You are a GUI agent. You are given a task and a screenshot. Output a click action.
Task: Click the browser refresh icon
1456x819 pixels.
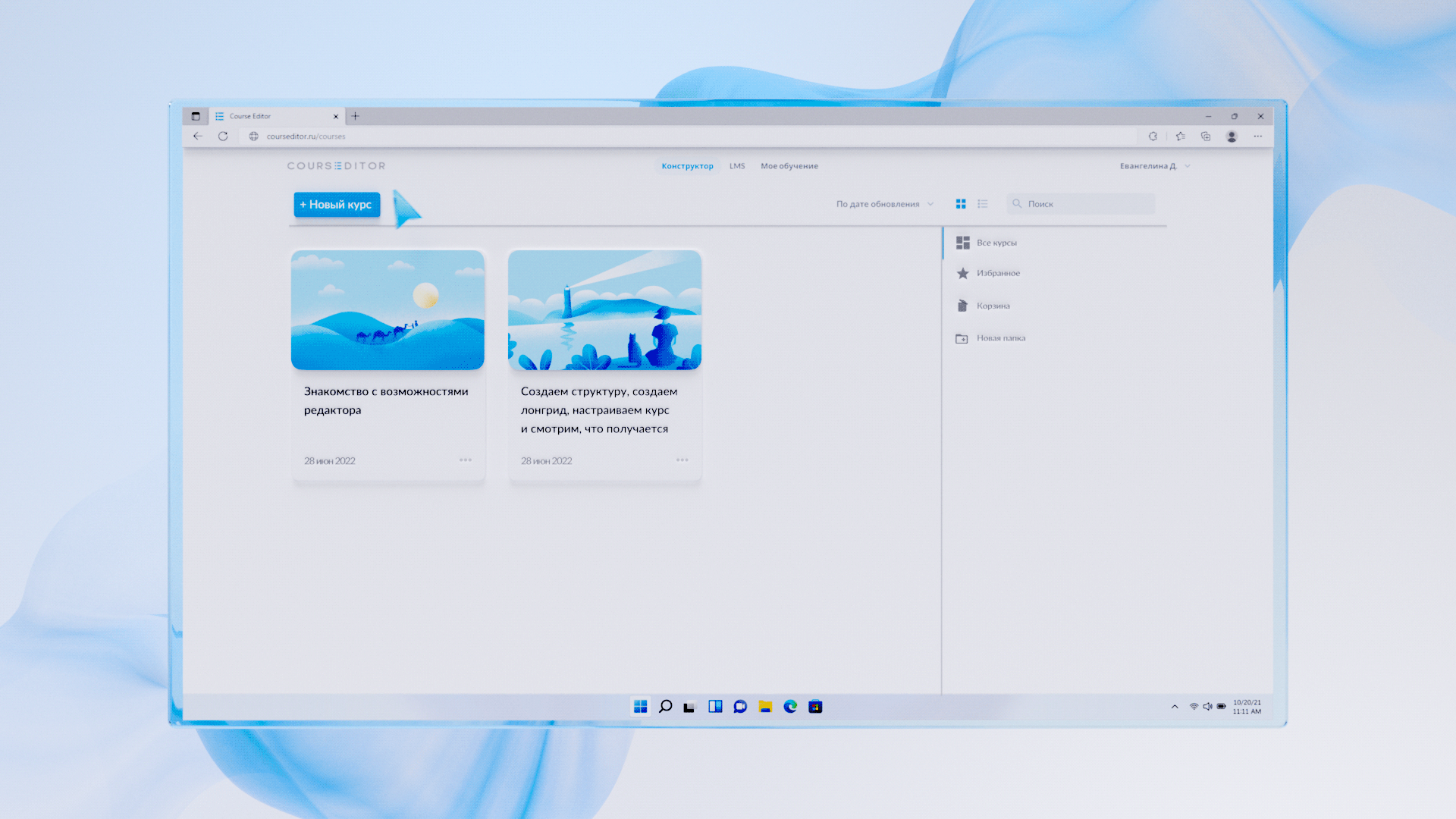(223, 136)
